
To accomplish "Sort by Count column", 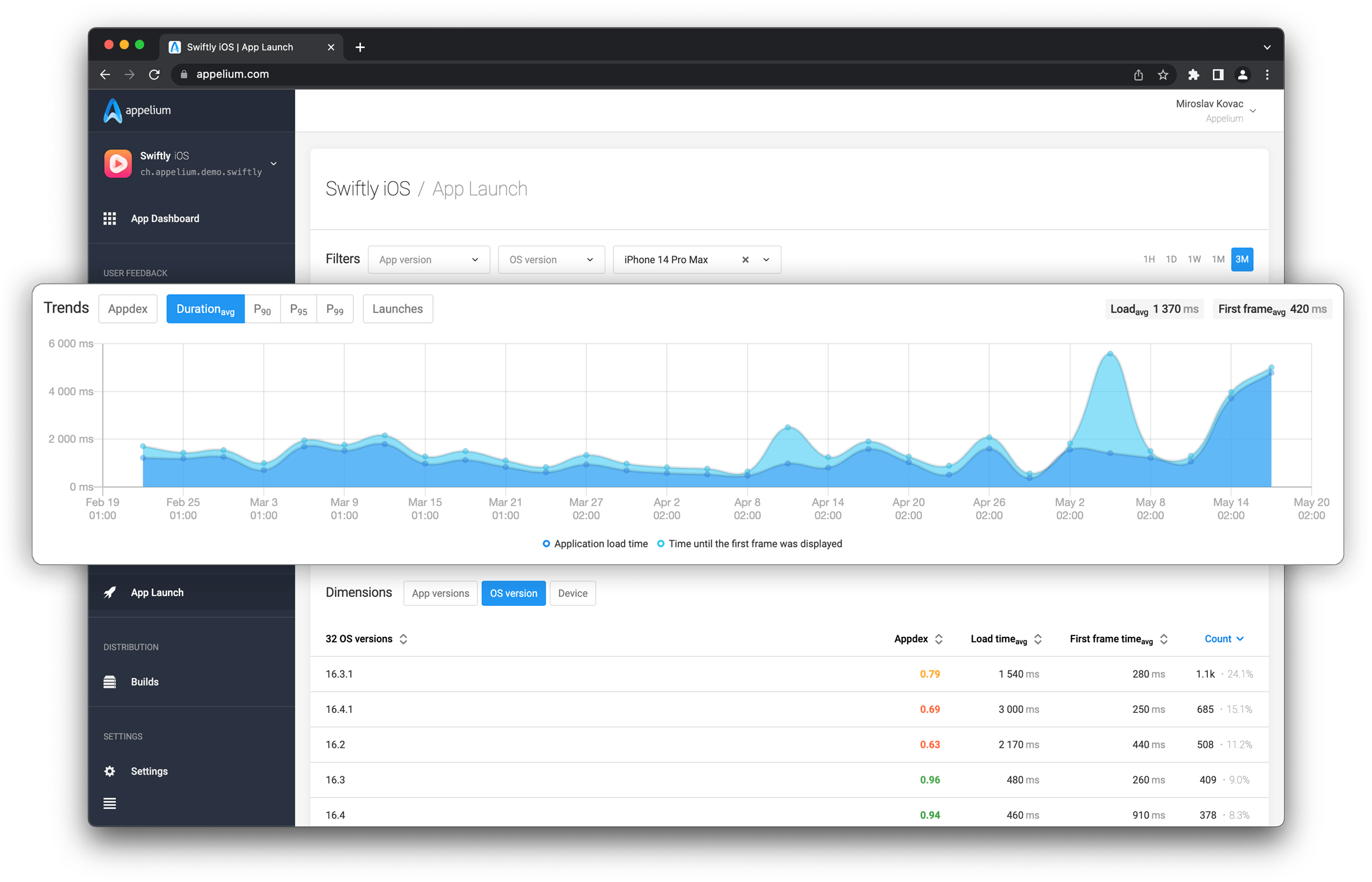I will click(x=1224, y=638).
